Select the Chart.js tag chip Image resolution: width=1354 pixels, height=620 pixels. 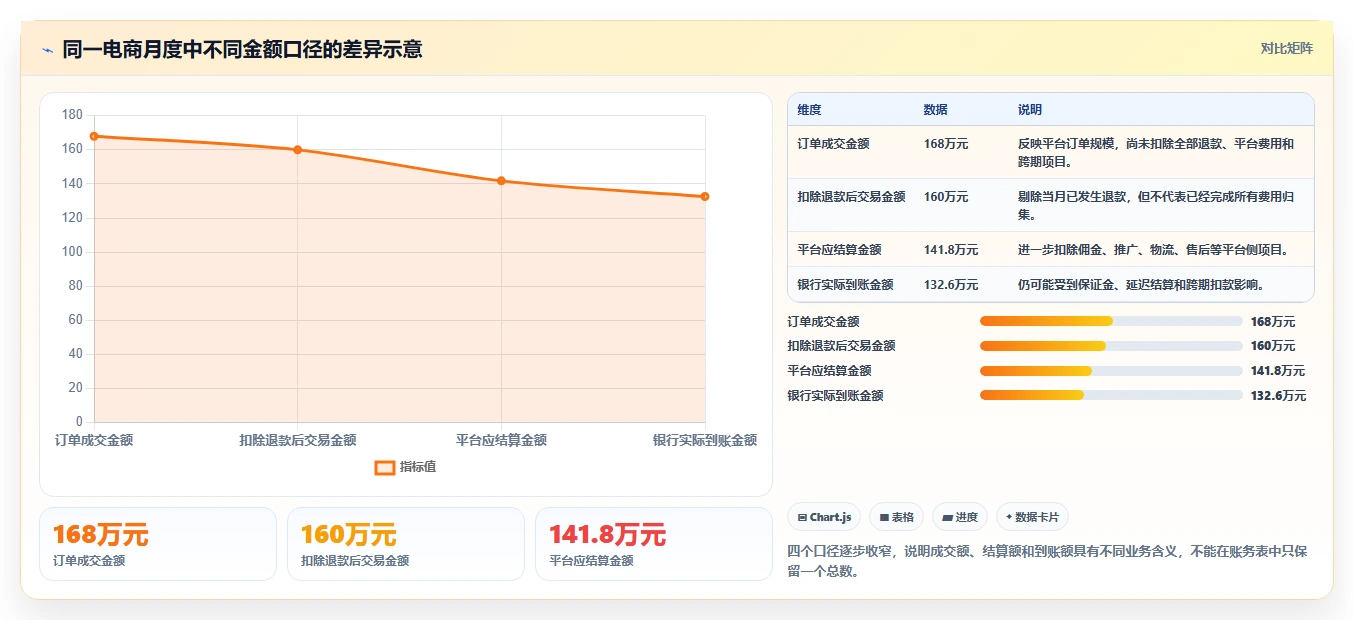tap(825, 517)
